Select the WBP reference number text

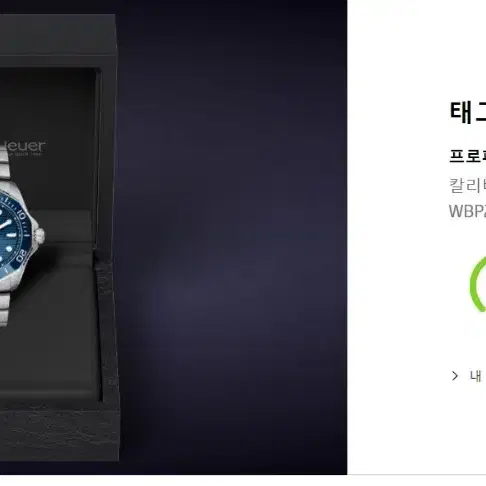click(467, 211)
